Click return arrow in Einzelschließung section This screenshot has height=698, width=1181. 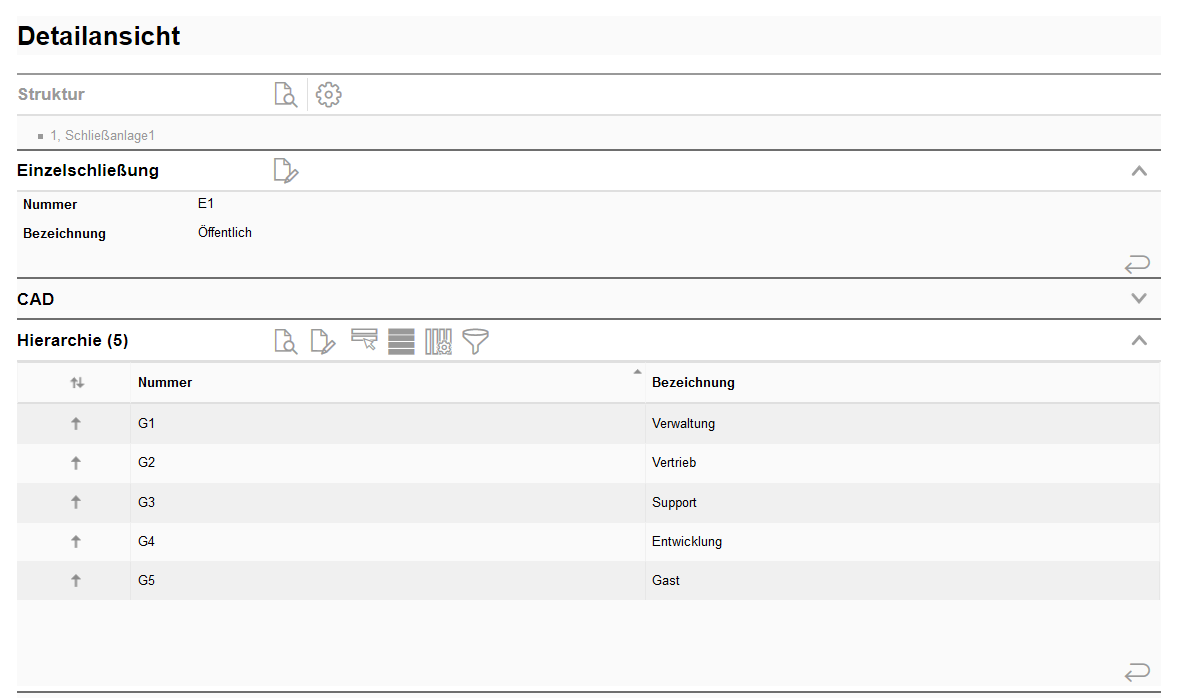tap(1137, 264)
